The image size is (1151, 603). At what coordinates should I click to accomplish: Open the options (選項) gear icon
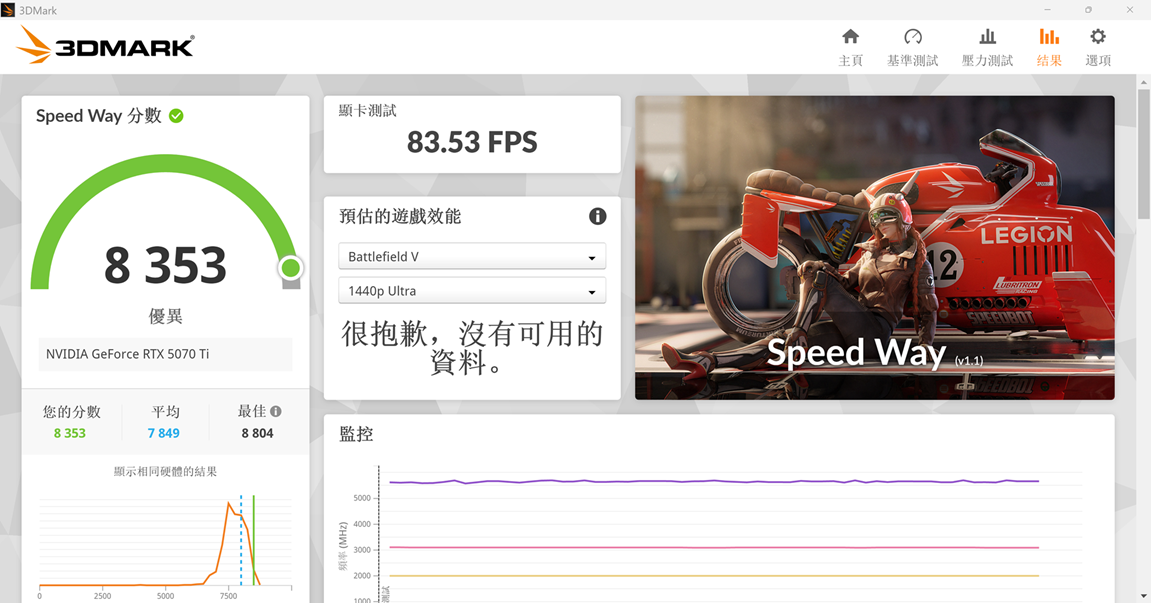pyautogui.click(x=1097, y=37)
